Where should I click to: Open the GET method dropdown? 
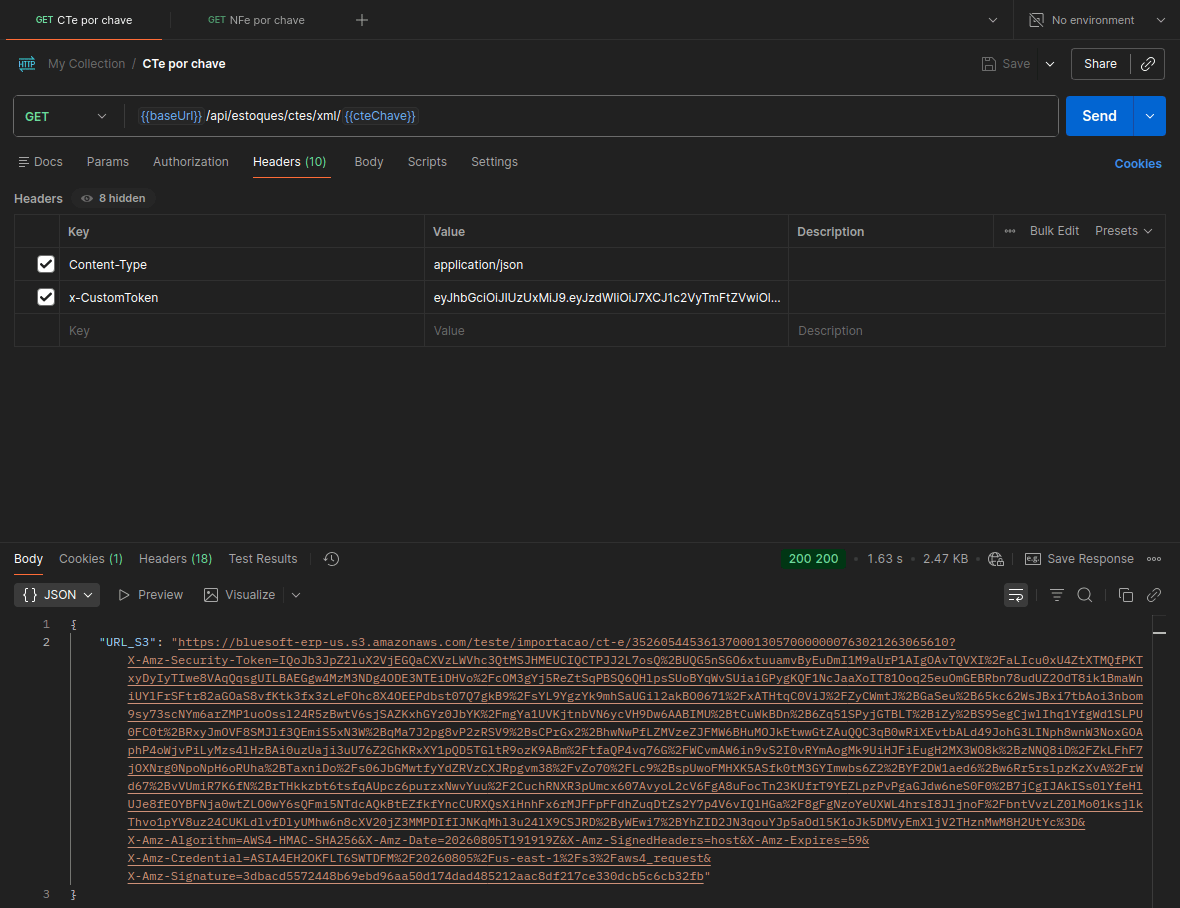65,116
